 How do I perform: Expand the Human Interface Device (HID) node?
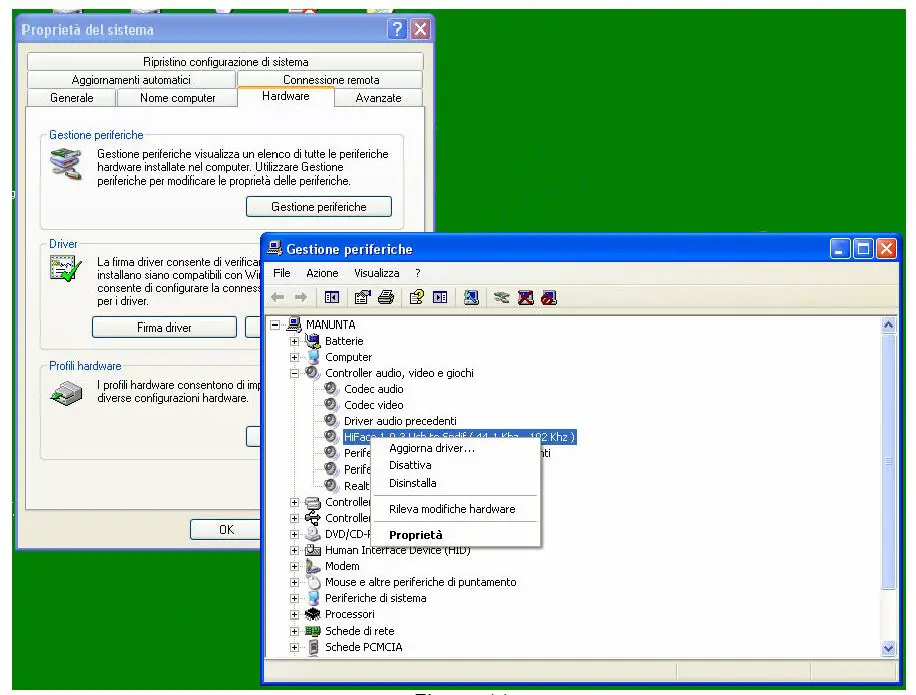294,550
